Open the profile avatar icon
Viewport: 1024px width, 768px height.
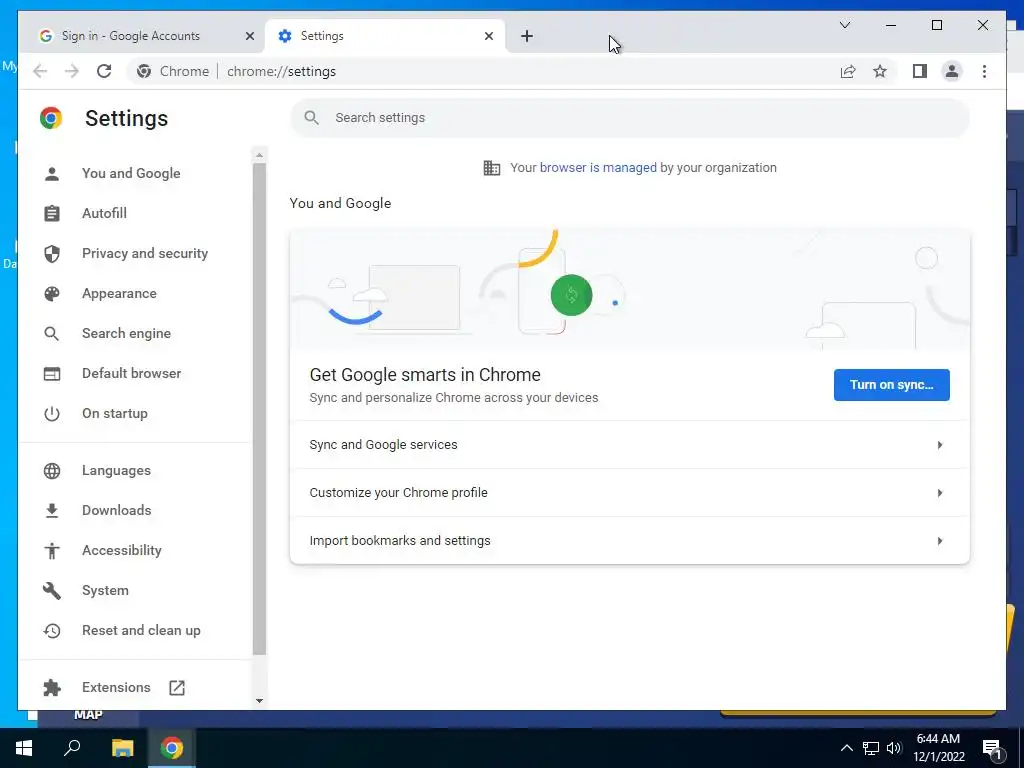(x=952, y=71)
